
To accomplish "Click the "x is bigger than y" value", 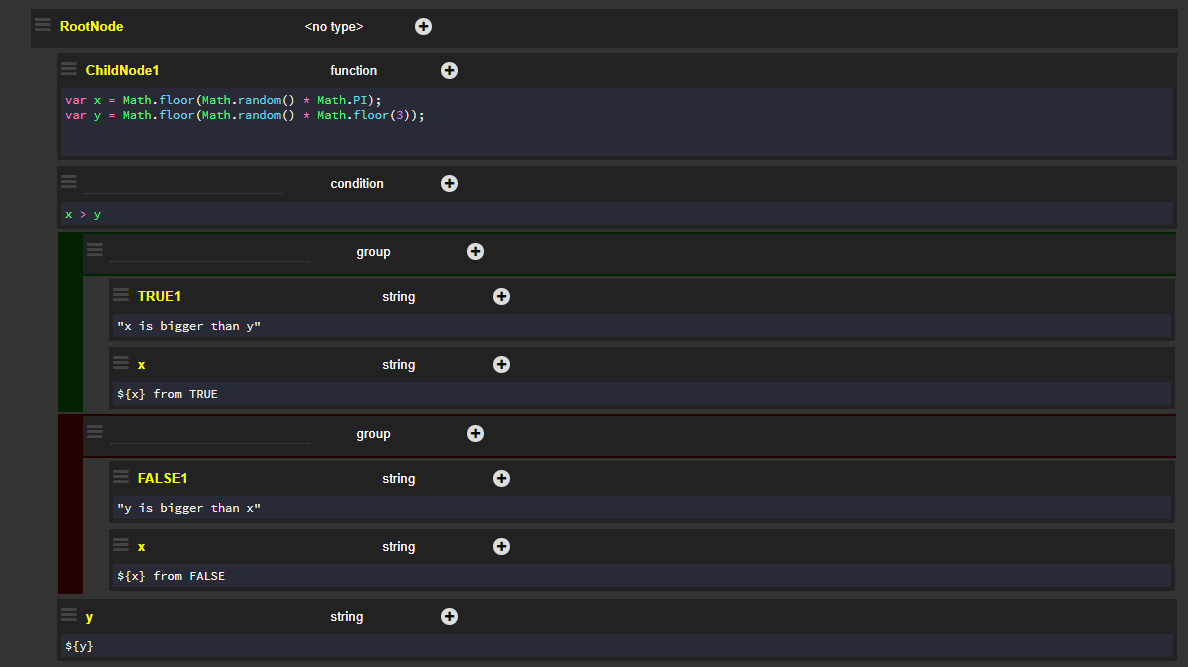I will click(x=189, y=326).
